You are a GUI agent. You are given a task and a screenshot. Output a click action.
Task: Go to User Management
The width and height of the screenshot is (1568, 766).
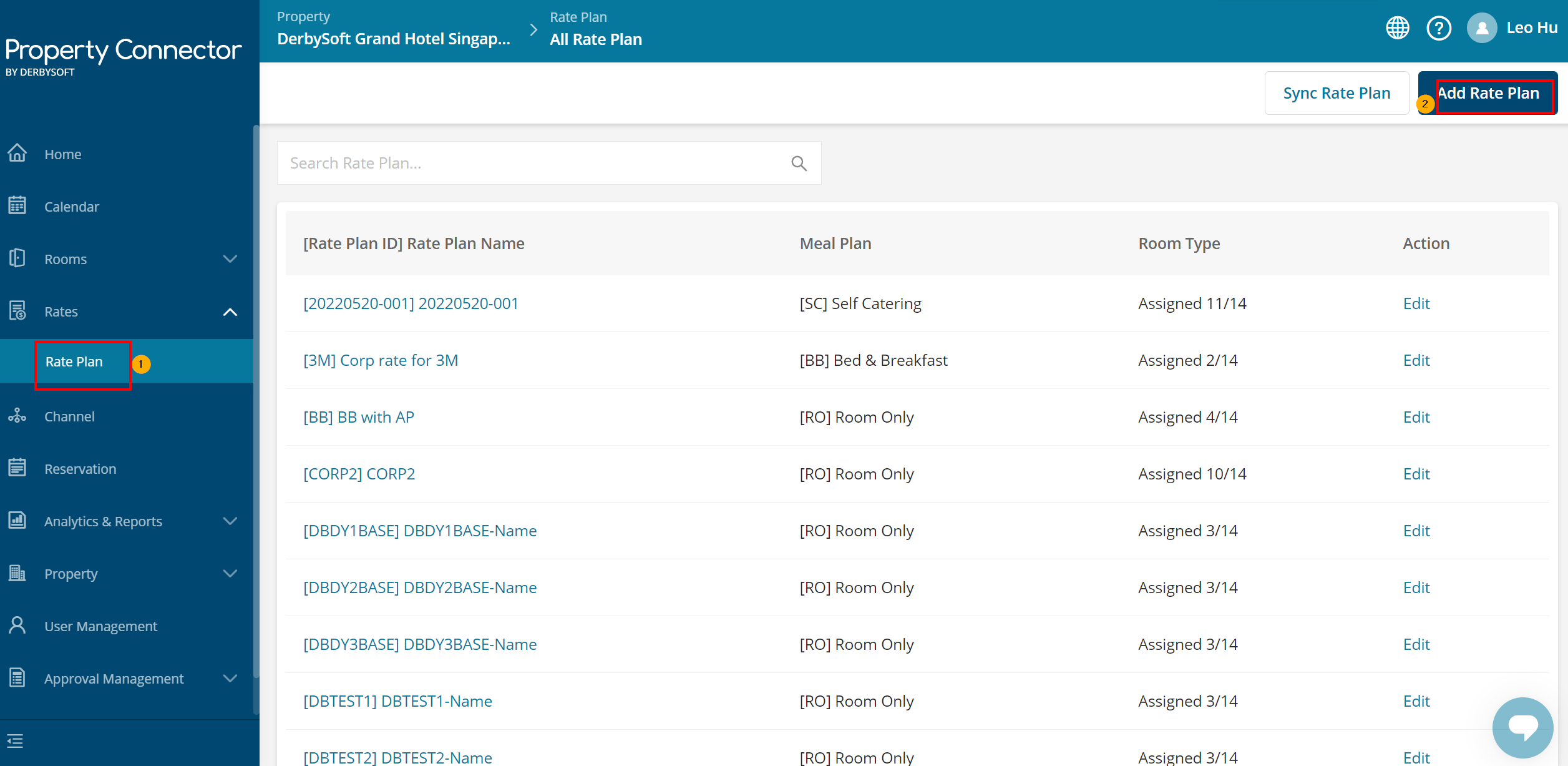point(100,626)
